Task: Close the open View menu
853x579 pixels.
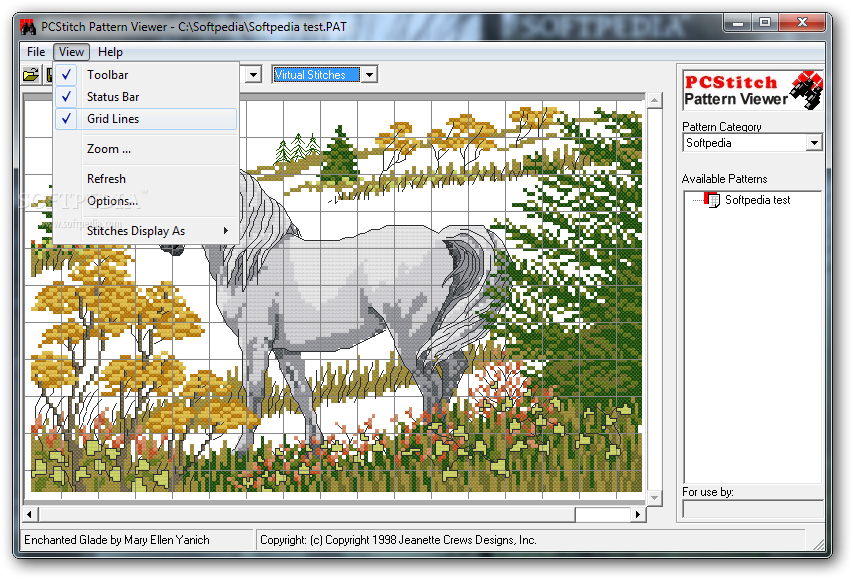Action: coord(71,52)
